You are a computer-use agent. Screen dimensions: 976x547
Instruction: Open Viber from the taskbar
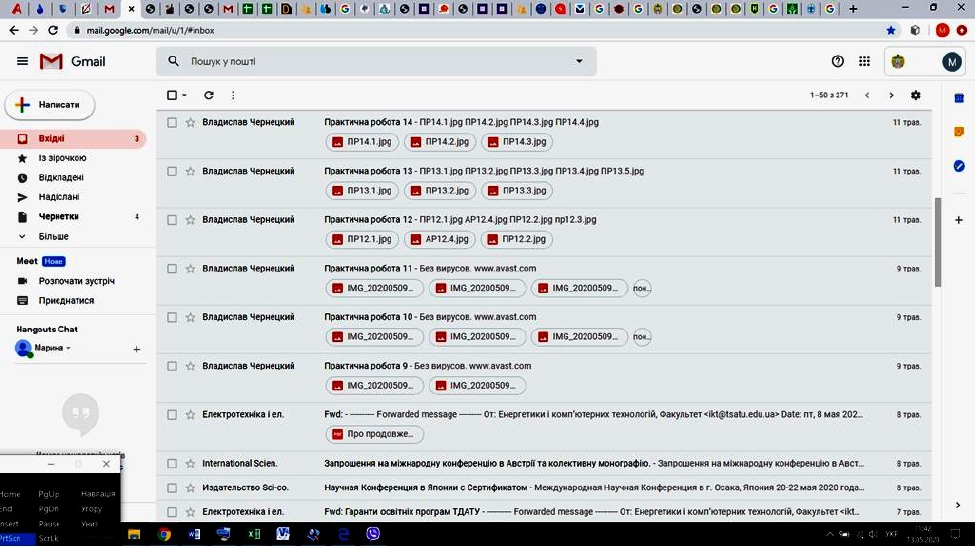(x=373, y=534)
